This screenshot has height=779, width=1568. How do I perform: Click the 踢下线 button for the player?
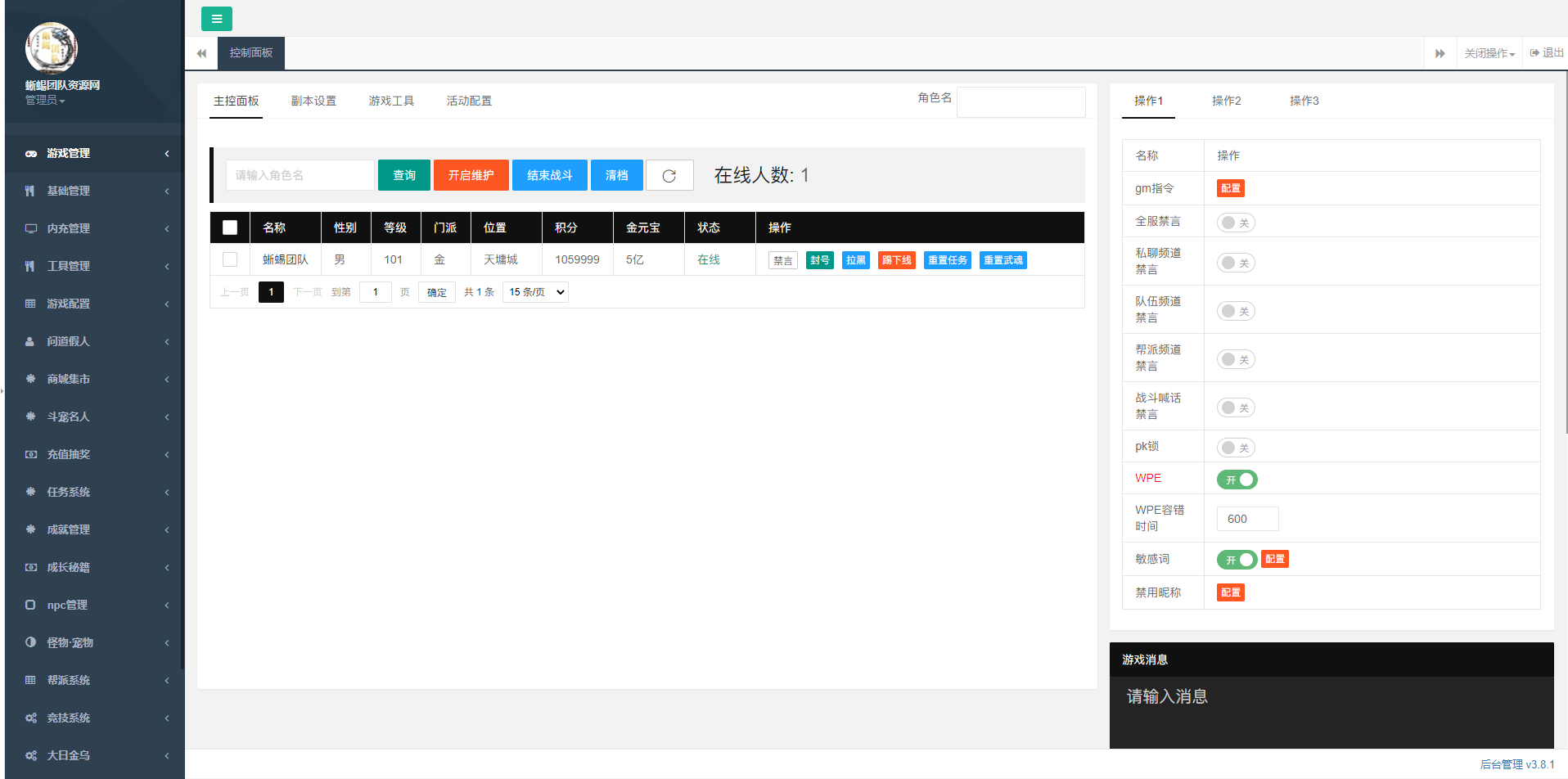click(896, 260)
